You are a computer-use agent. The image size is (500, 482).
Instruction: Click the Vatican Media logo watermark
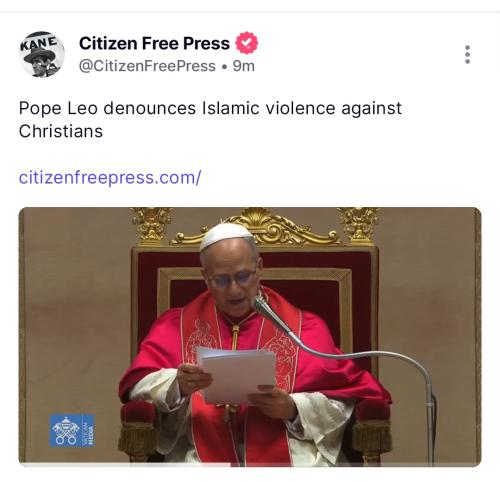click(x=72, y=430)
